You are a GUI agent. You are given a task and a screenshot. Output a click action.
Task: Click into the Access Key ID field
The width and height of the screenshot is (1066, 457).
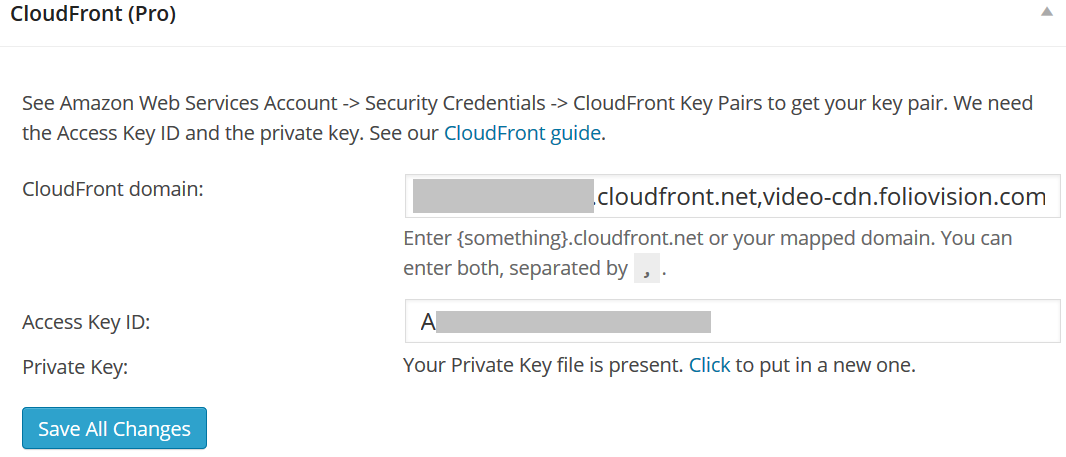pyautogui.click(x=732, y=321)
